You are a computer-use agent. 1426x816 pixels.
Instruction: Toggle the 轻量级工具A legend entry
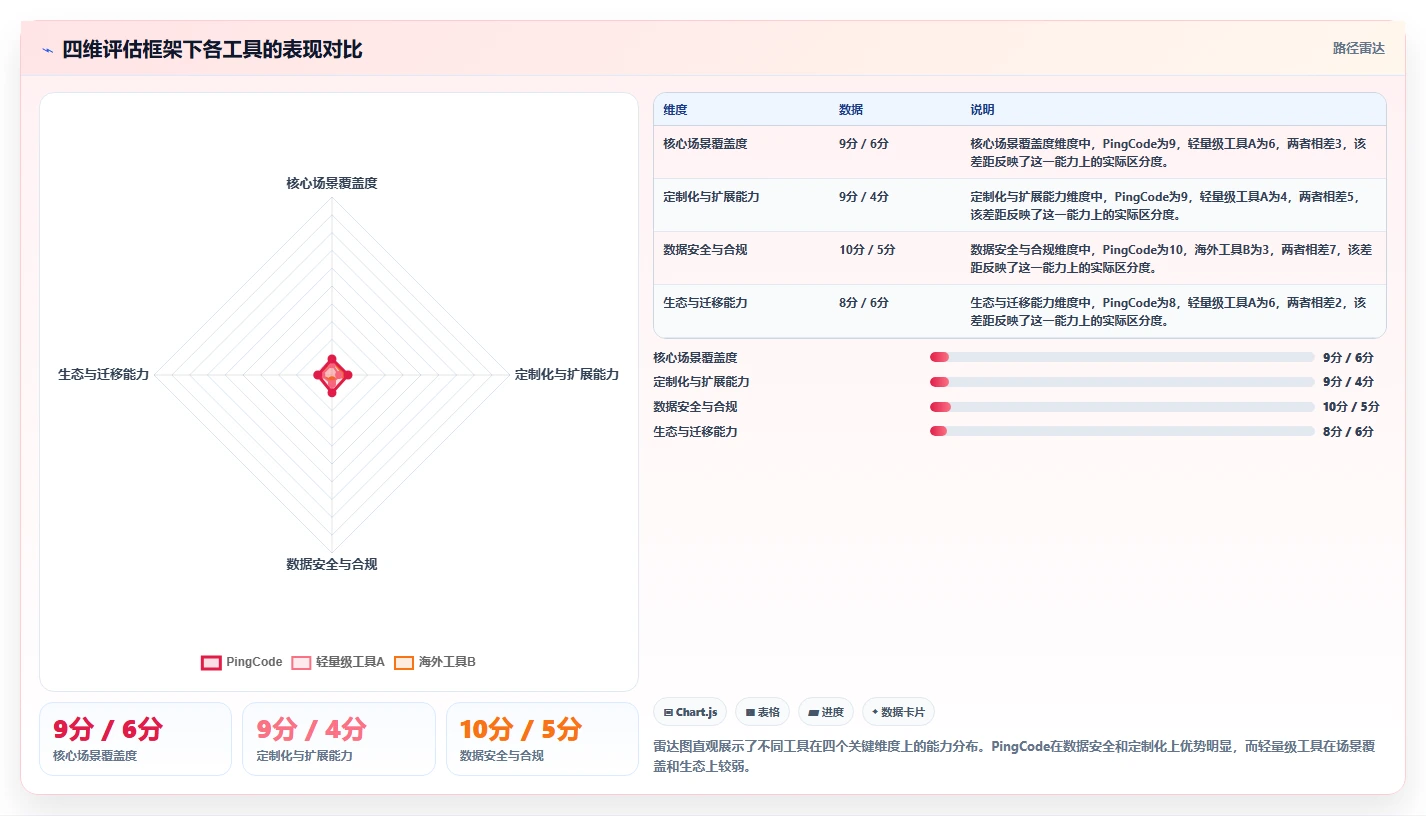tap(338, 662)
